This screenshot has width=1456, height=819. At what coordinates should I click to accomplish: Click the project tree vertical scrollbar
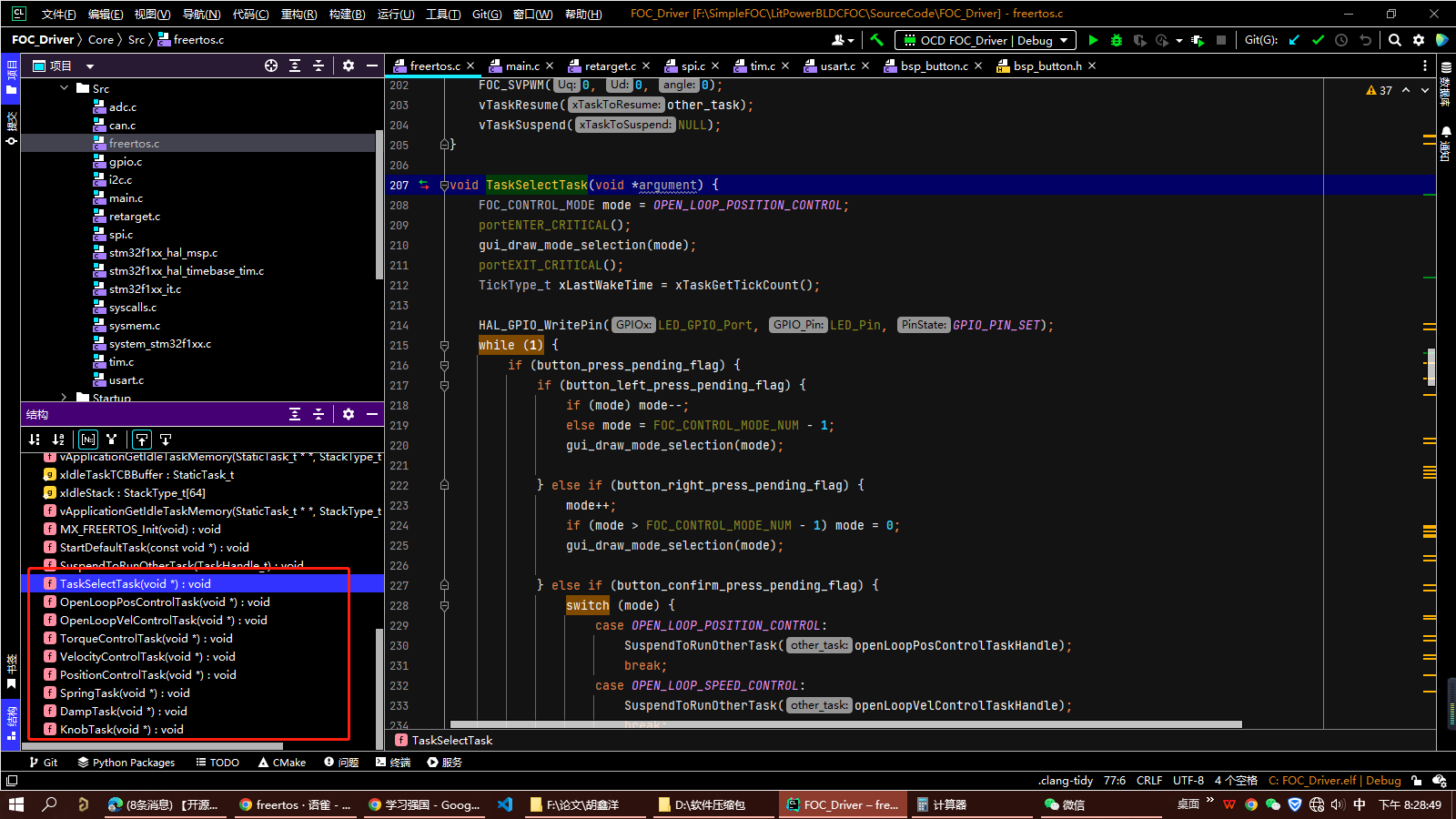point(379,206)
